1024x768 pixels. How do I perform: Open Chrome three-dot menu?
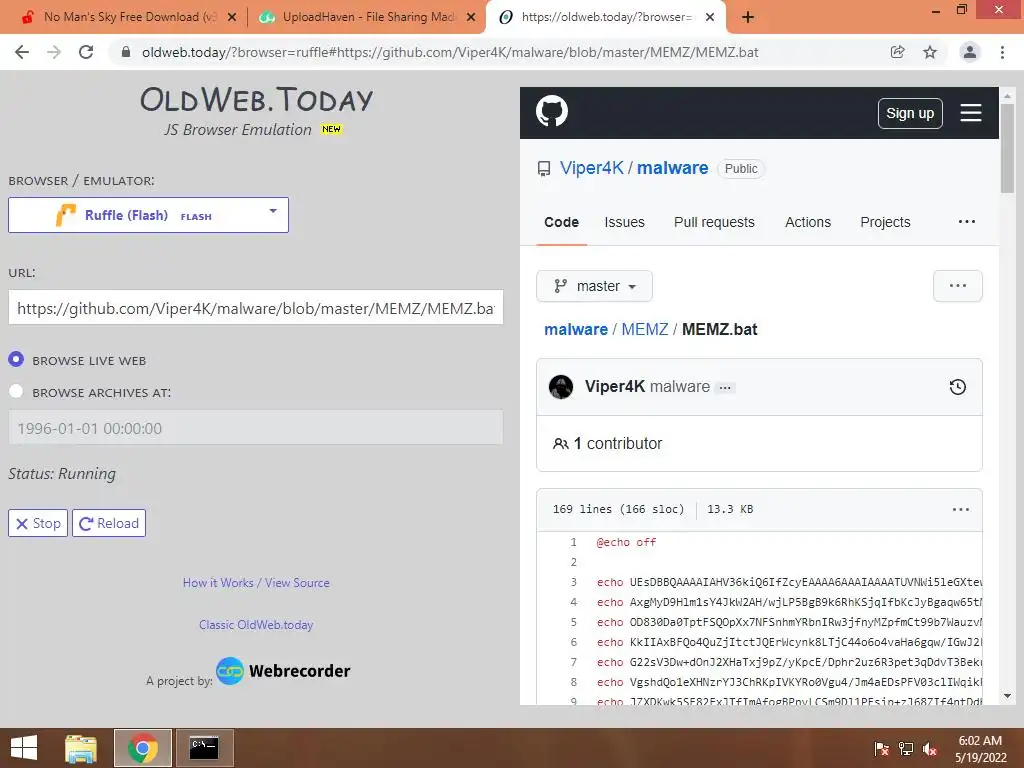tap(1002, 52)
